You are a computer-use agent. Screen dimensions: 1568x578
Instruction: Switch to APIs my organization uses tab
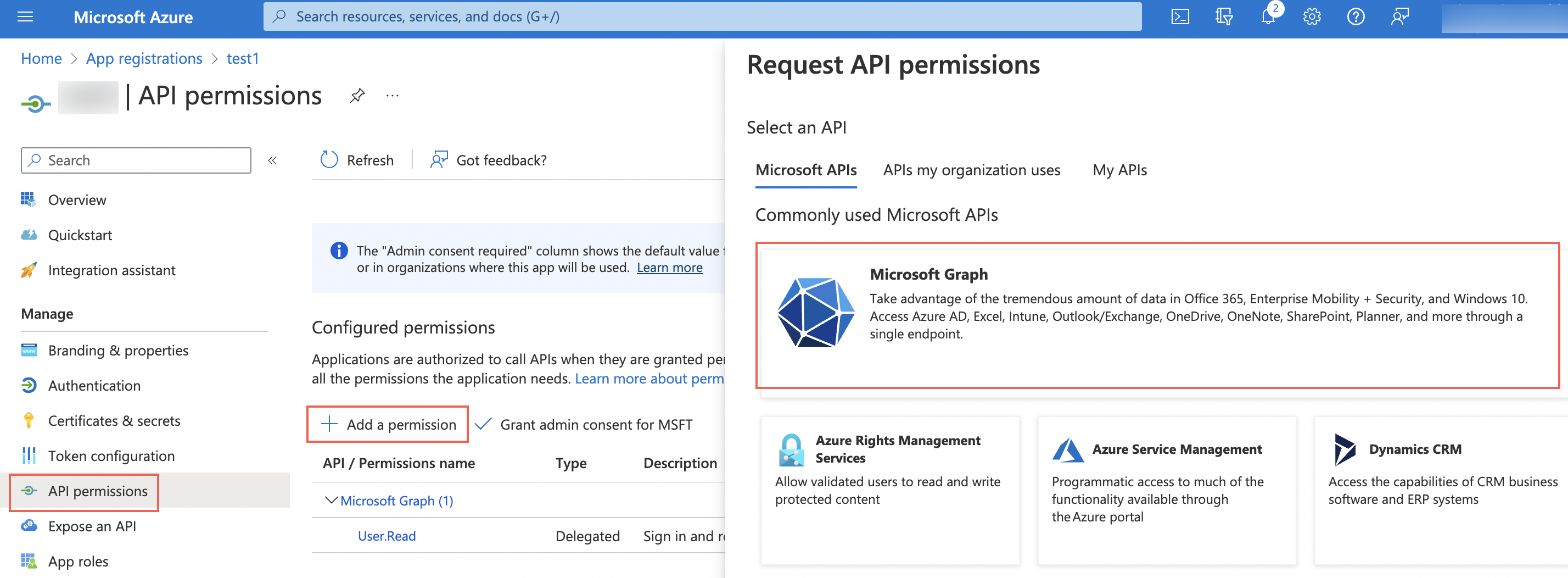pyautogui.click(x=971, y=170)
